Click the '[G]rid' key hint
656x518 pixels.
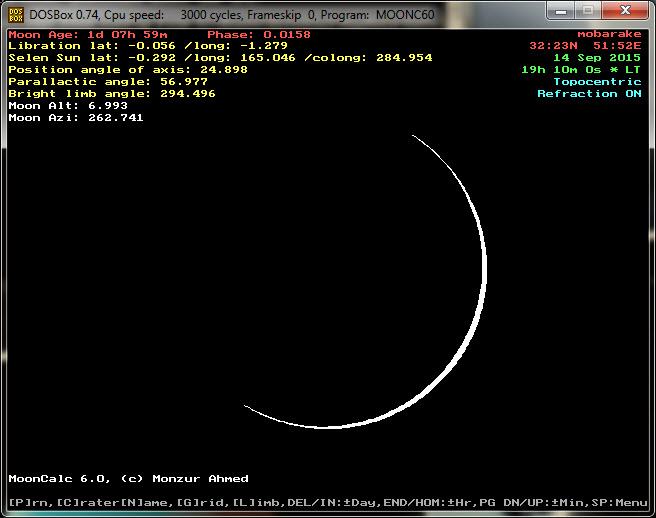coord(200,503)
